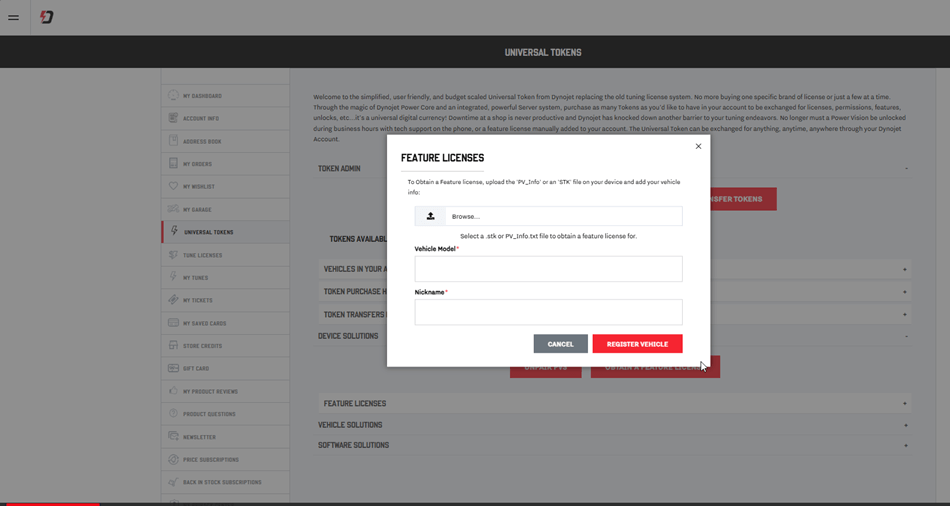Click the Transfer Tokens button
Image resolution: width=950 pixels, height=506 pixels.
pyautogui.click(x=743, y=199)
